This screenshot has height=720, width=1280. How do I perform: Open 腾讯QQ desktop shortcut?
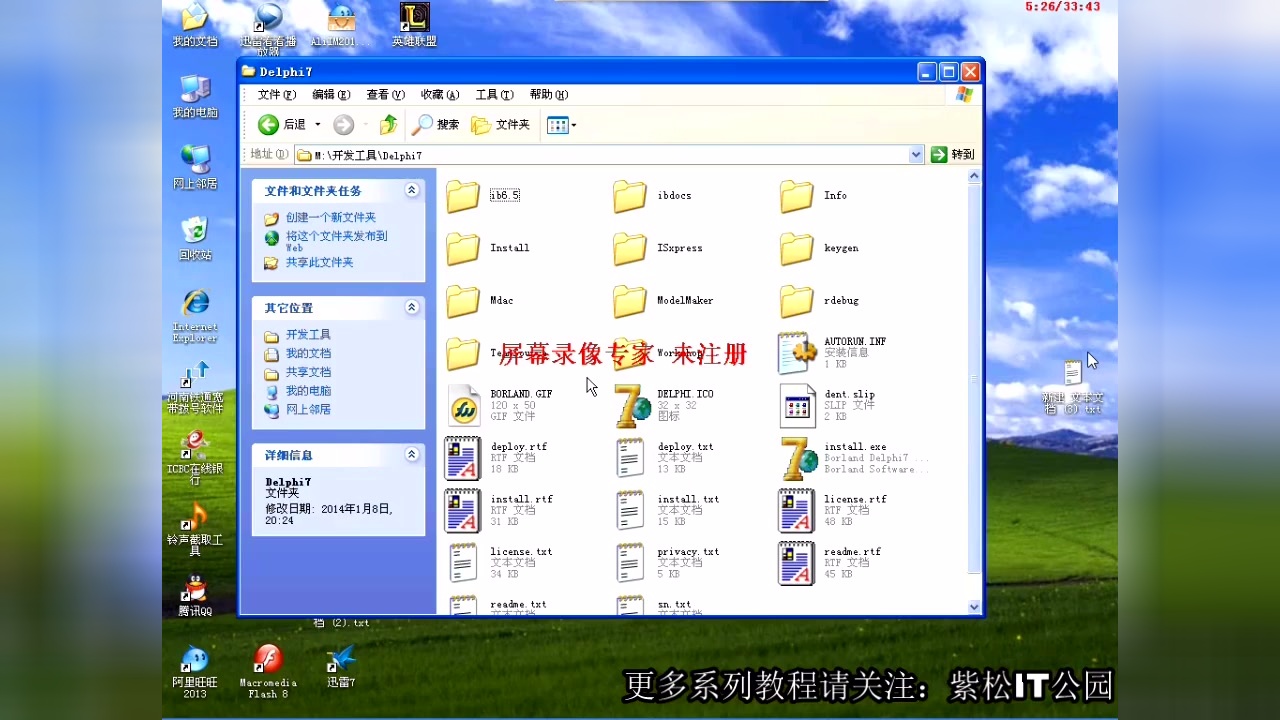tap(195, 596)
